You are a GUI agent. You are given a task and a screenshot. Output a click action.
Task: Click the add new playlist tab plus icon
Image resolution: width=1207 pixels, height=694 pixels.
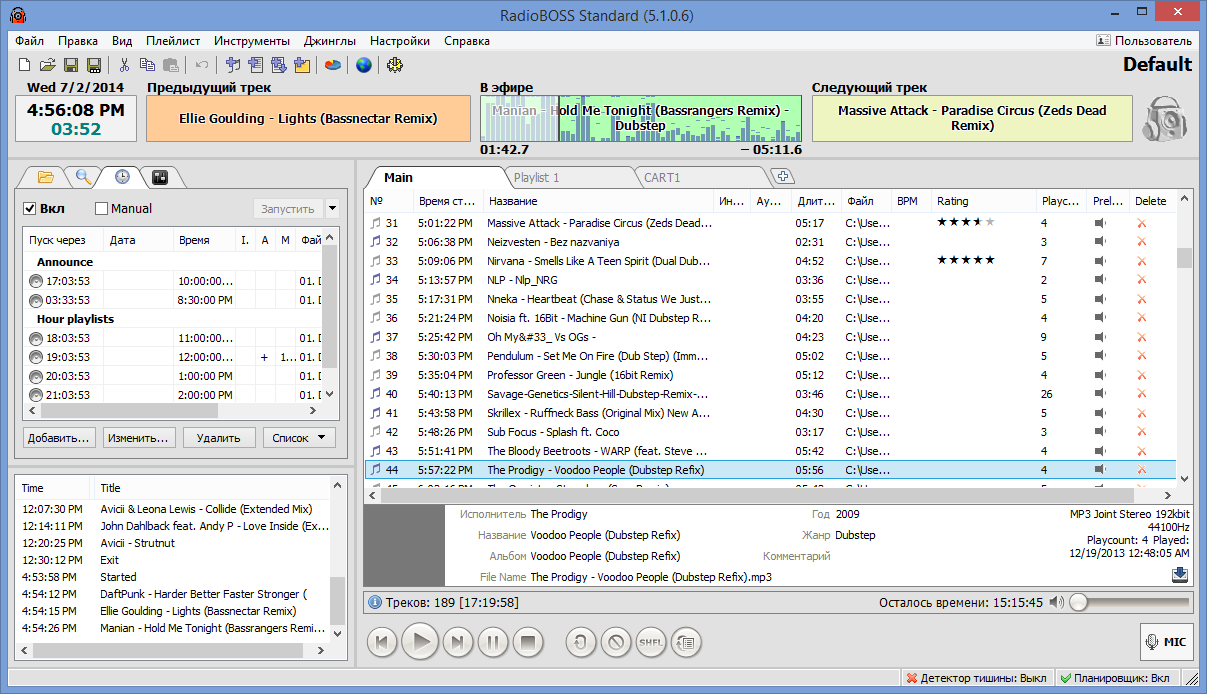click(x=784, y=177)
